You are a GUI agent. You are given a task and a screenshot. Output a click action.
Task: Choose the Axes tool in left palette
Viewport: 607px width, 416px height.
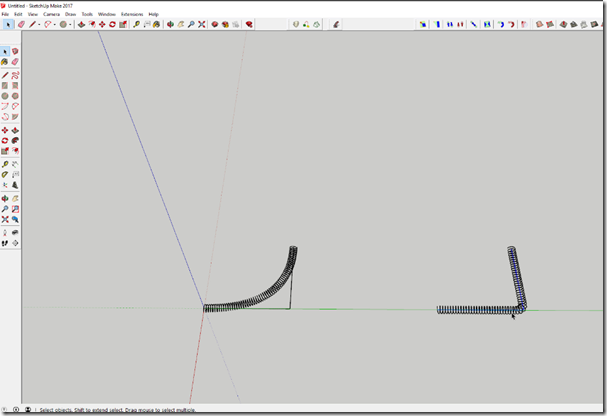[5, 185]
